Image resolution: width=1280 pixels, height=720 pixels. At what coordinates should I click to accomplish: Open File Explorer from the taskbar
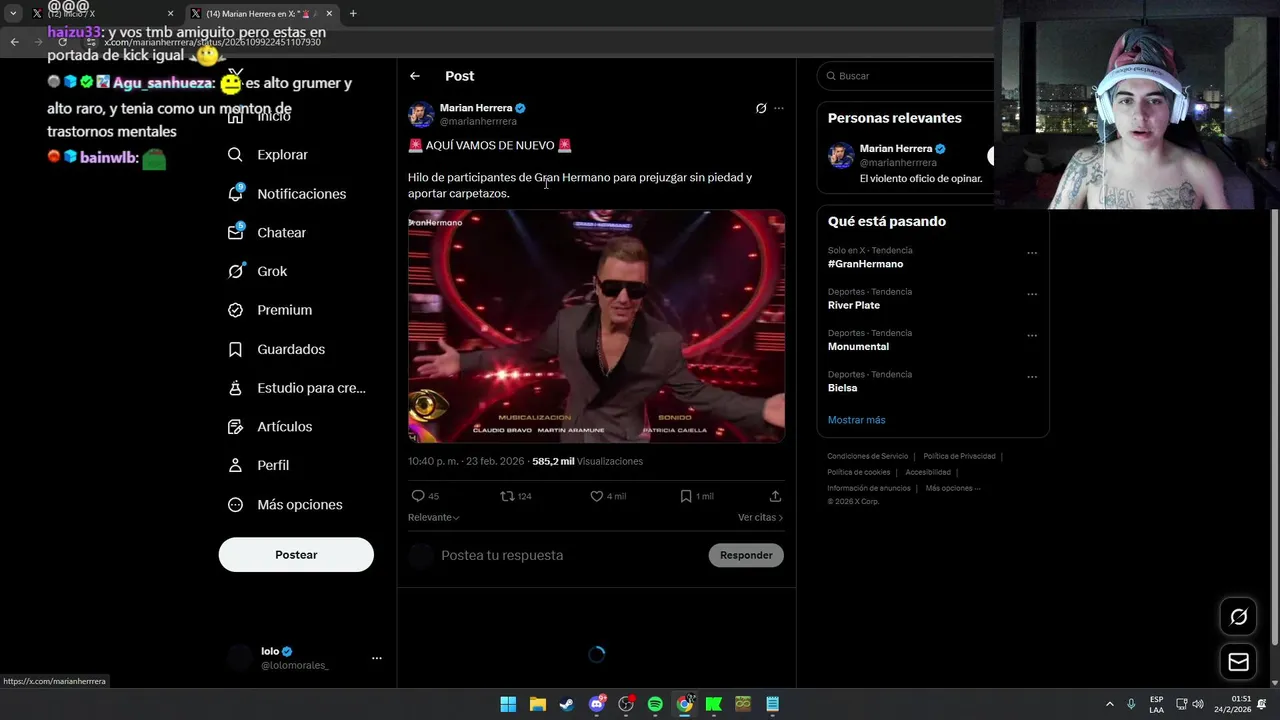tap(537, 704)
